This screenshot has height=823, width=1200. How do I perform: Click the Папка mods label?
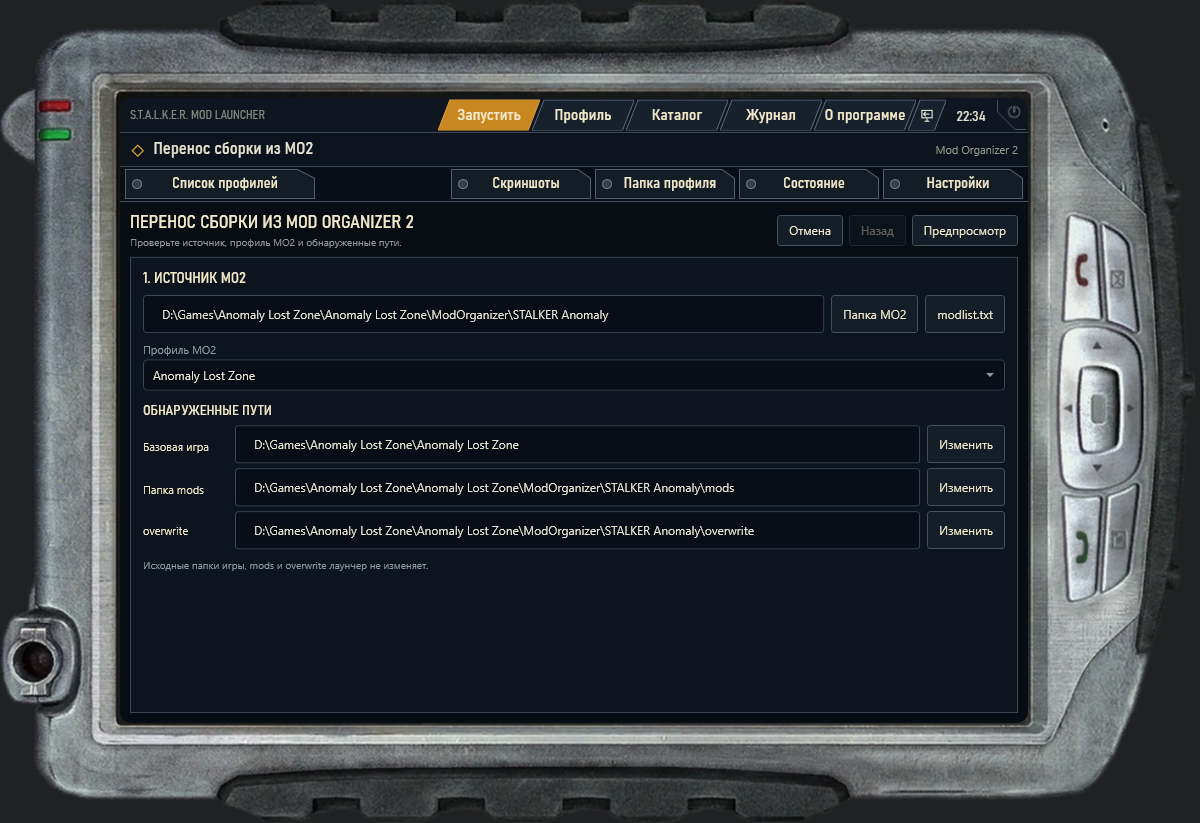click(173, 489)
